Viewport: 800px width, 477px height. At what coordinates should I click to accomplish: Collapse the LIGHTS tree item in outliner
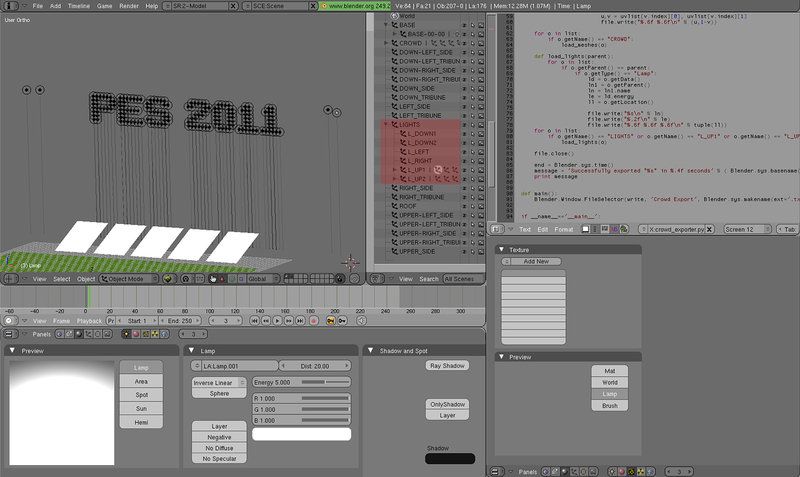tap(386, 124)
